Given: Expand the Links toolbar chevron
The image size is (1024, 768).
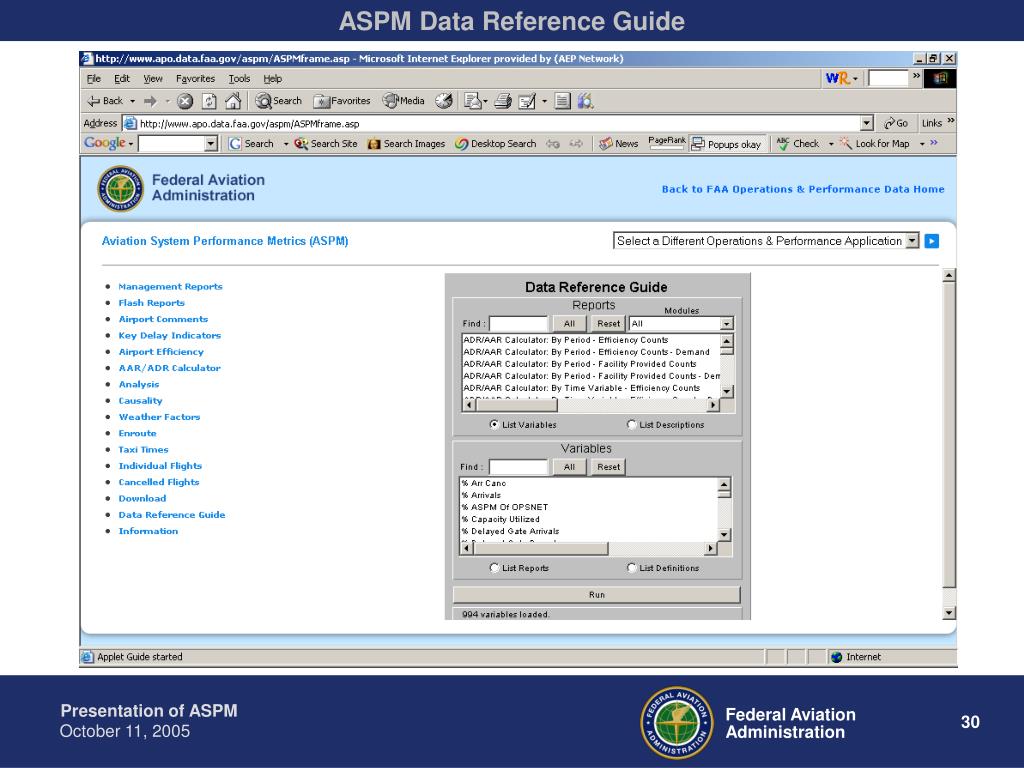Looking at the screenshot, I should pyautogui.click(x=950, y=120).
